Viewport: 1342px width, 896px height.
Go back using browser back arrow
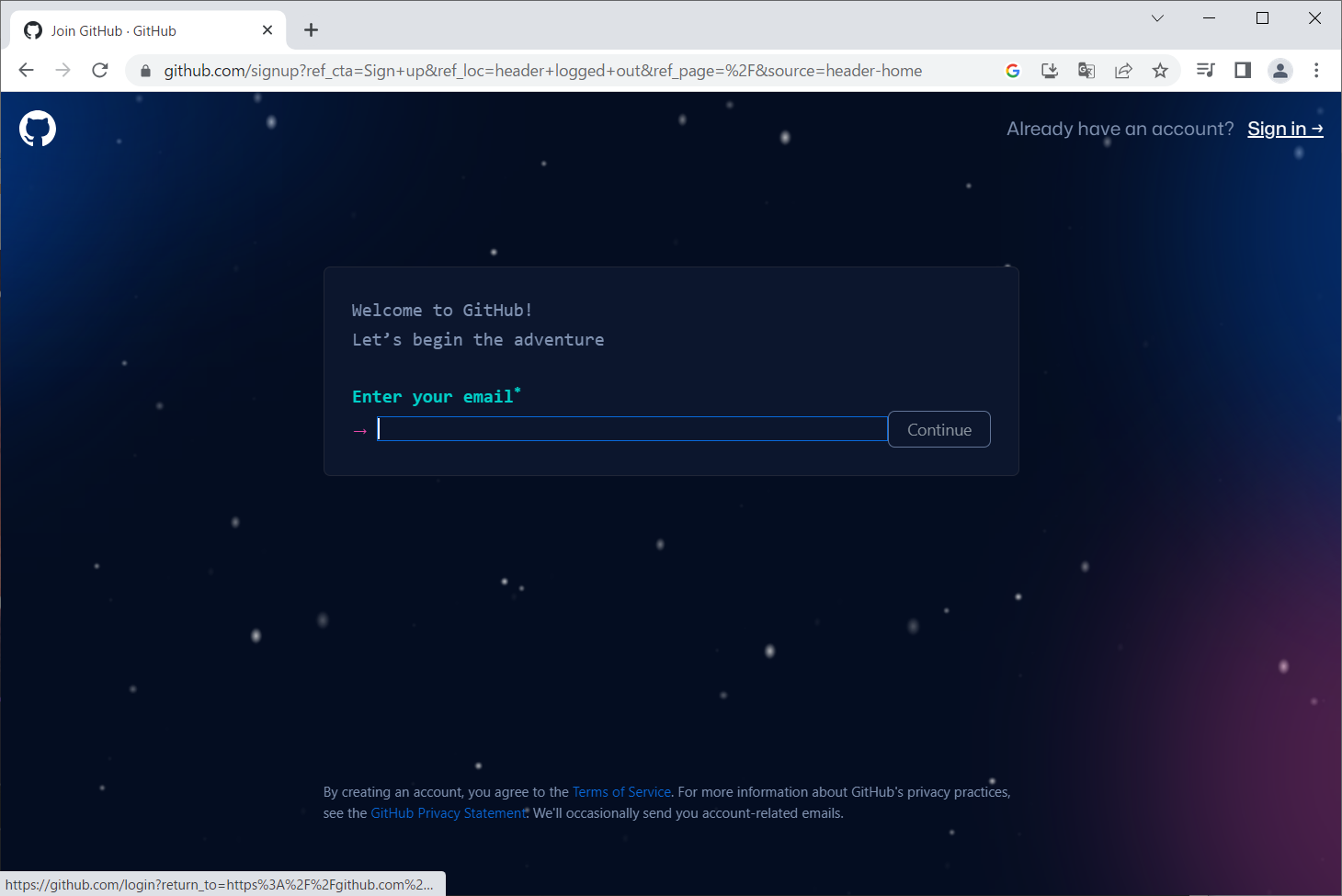(26, 71)
